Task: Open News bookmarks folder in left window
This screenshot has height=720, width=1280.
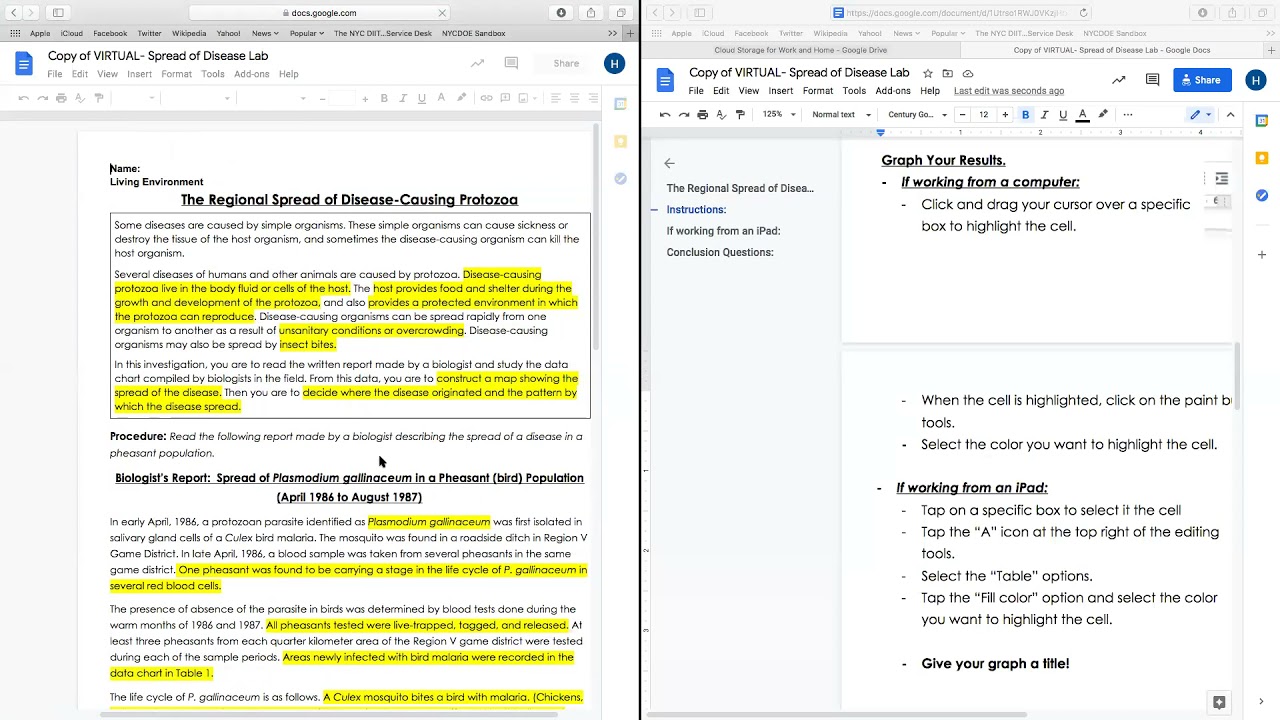Action: click(265, 33)
